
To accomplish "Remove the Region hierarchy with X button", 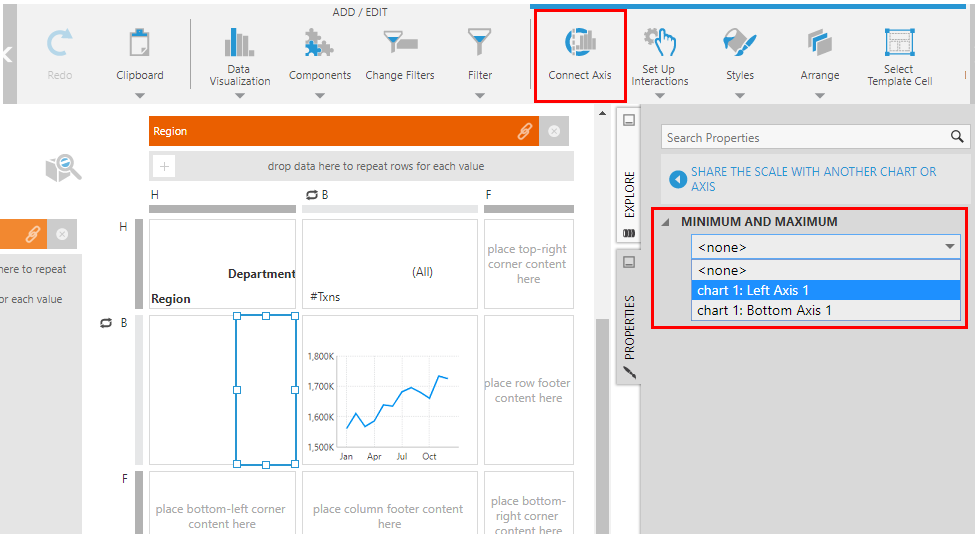I will [554, 131].
